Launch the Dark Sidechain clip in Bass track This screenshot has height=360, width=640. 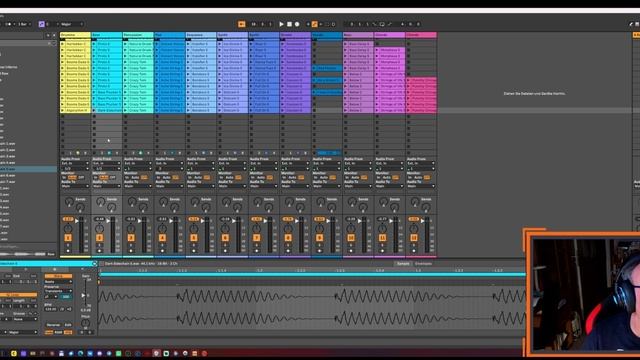pyautogui.click(x=94, y=110)
